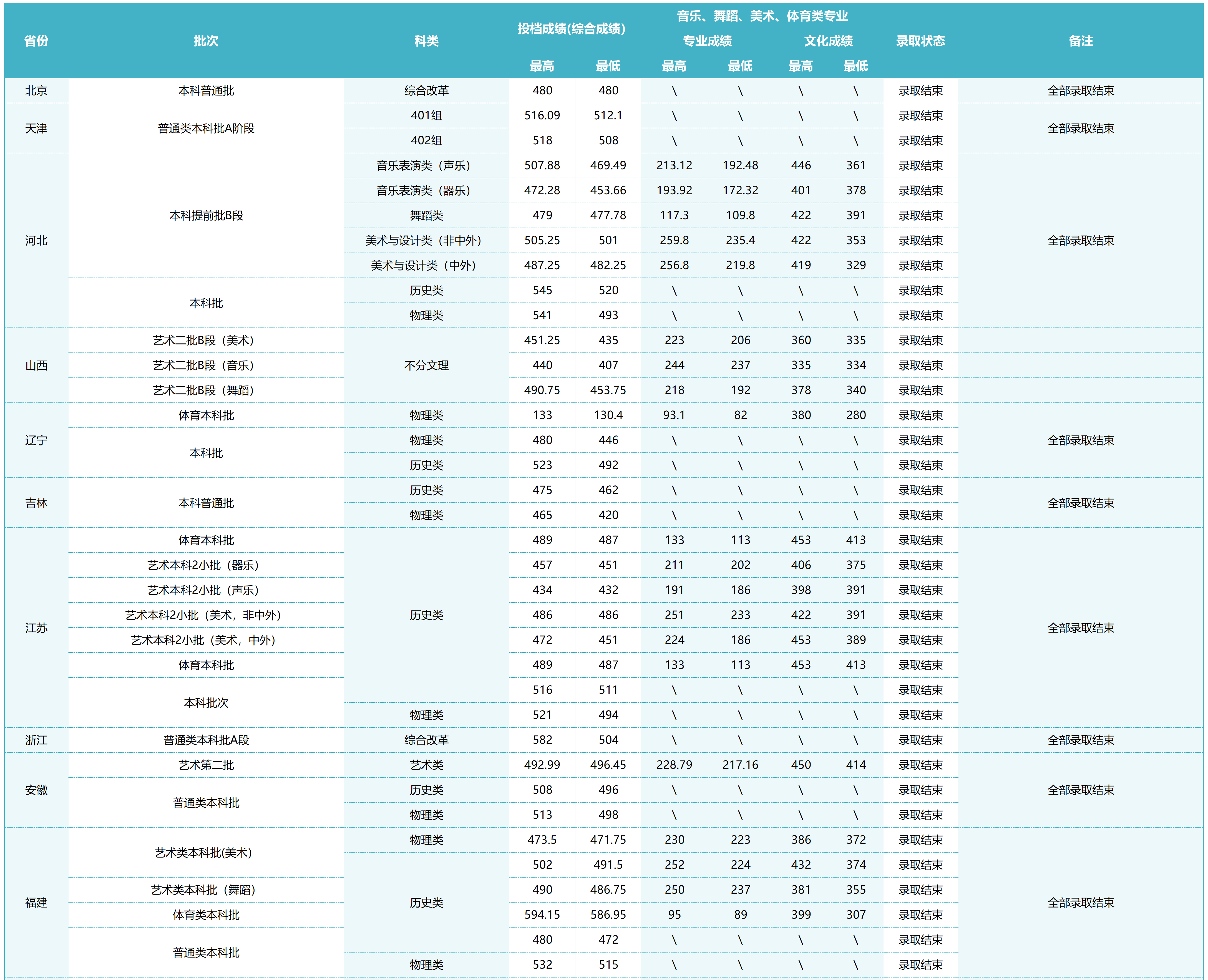1208x980 pixels.
Task: Select the 河北 province cell
Action: pyautogui.click(x=36, y=240)
